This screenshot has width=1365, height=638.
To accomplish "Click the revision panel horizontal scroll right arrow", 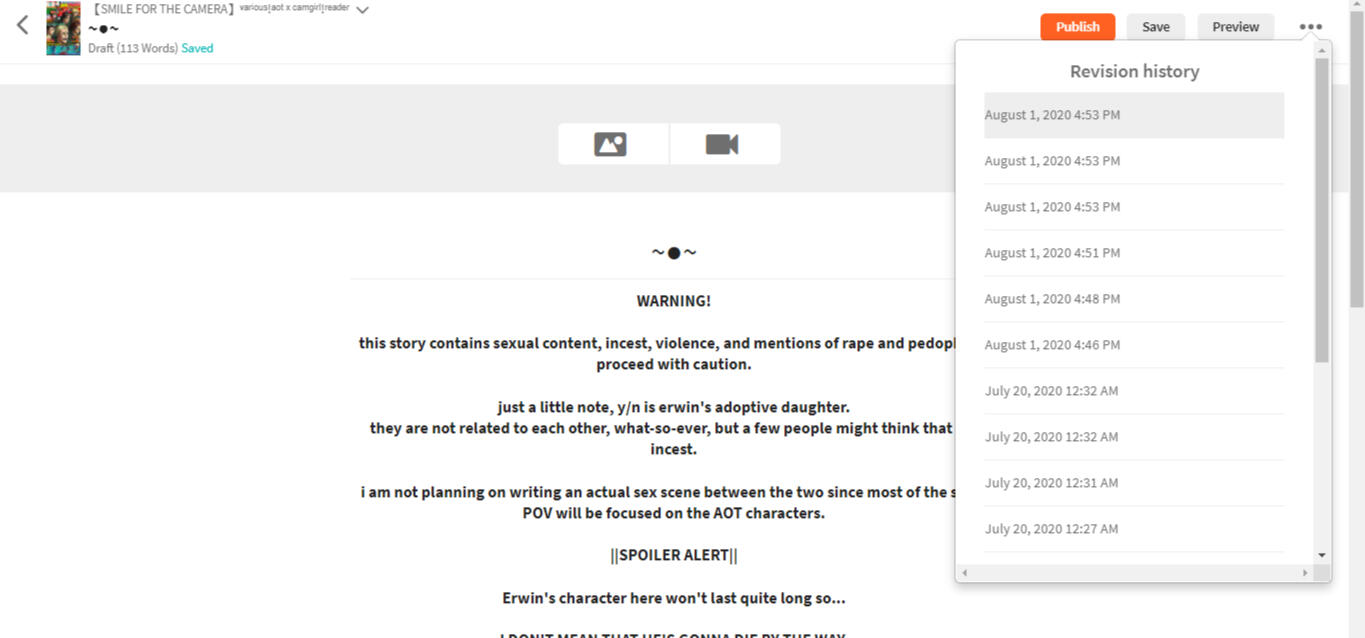I will tap(1304, 573).
